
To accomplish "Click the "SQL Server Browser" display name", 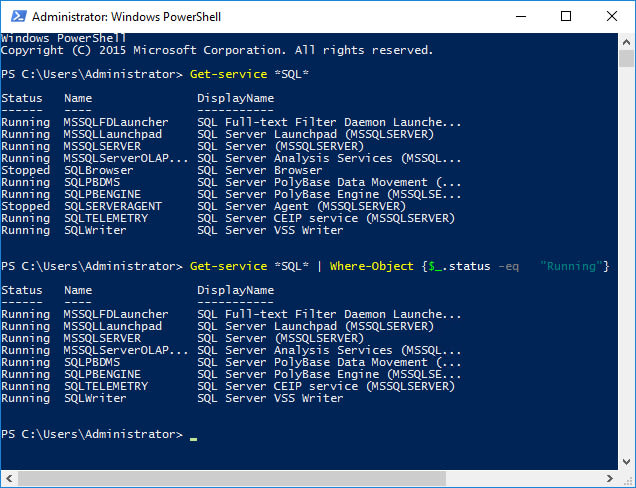I will click(x=260, y=170).
